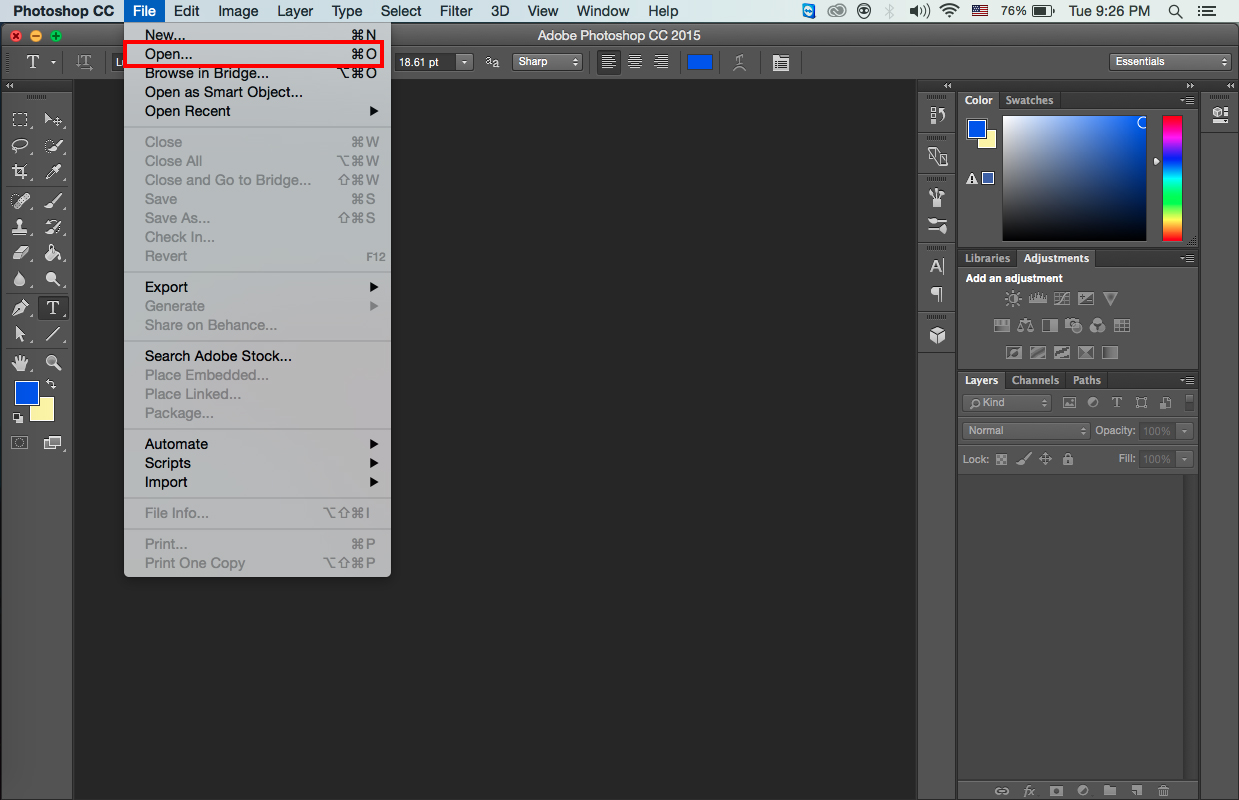Set text alignment to center
Image resolution: width=1239 pixels, height=800 pixels.
[x=634, y=62]
